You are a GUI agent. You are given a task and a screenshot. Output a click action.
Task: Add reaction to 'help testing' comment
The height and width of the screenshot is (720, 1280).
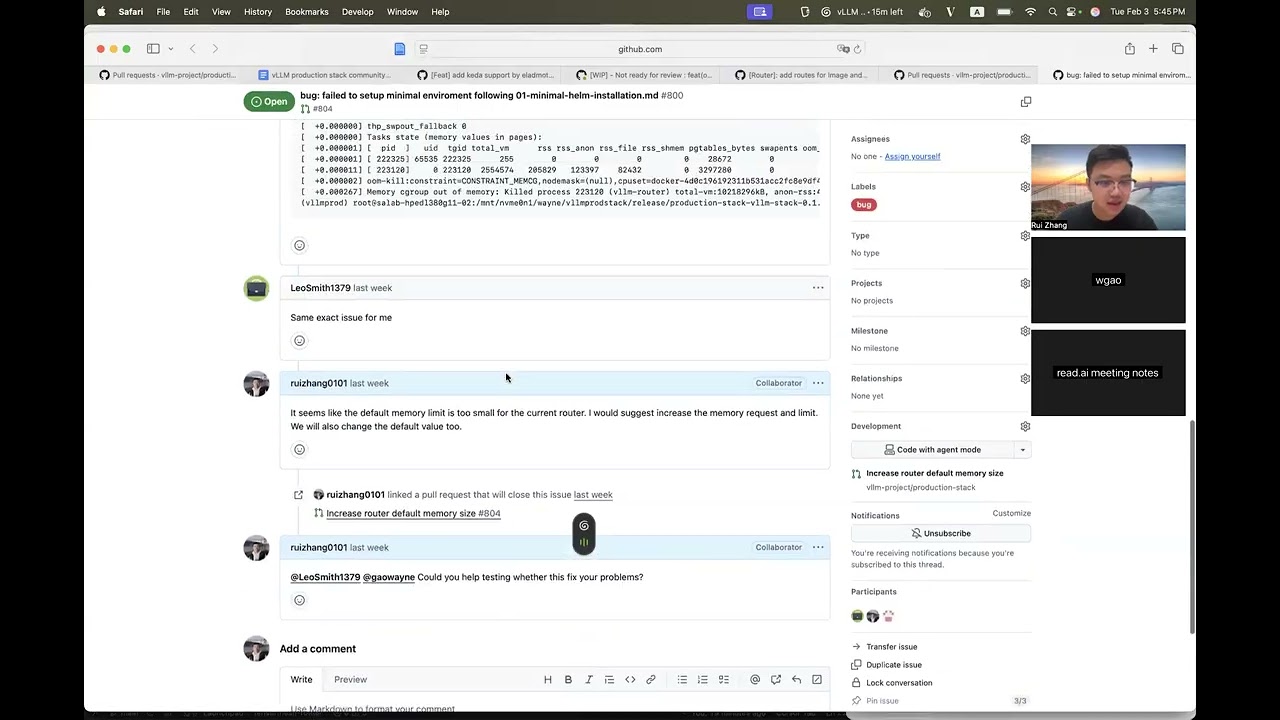pyautogui.click(x=299, y=600)
